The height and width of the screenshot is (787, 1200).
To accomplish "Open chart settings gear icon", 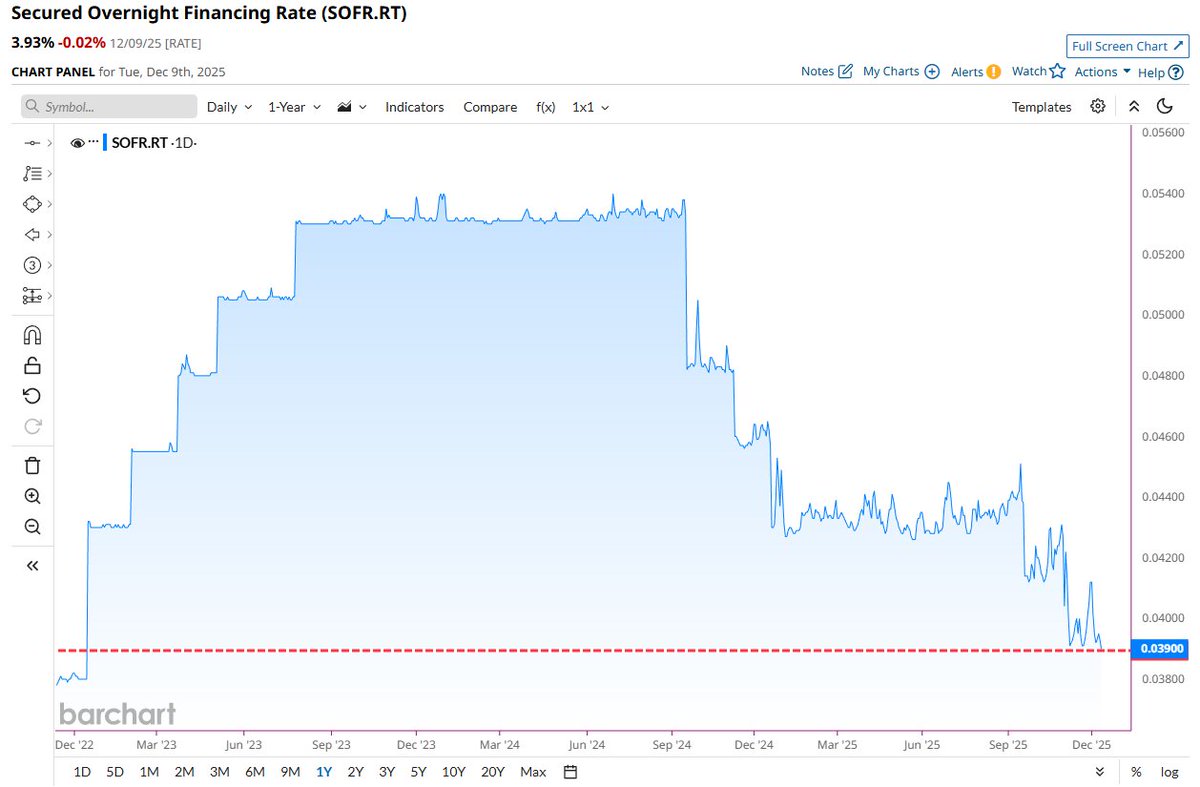I will point(1098,106).
